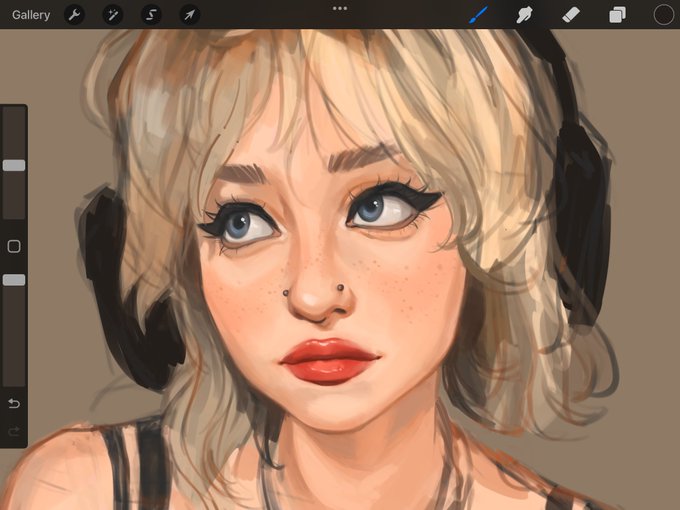
Task: Tap the three-dot handle at top center
Action: tap(340, 8)
